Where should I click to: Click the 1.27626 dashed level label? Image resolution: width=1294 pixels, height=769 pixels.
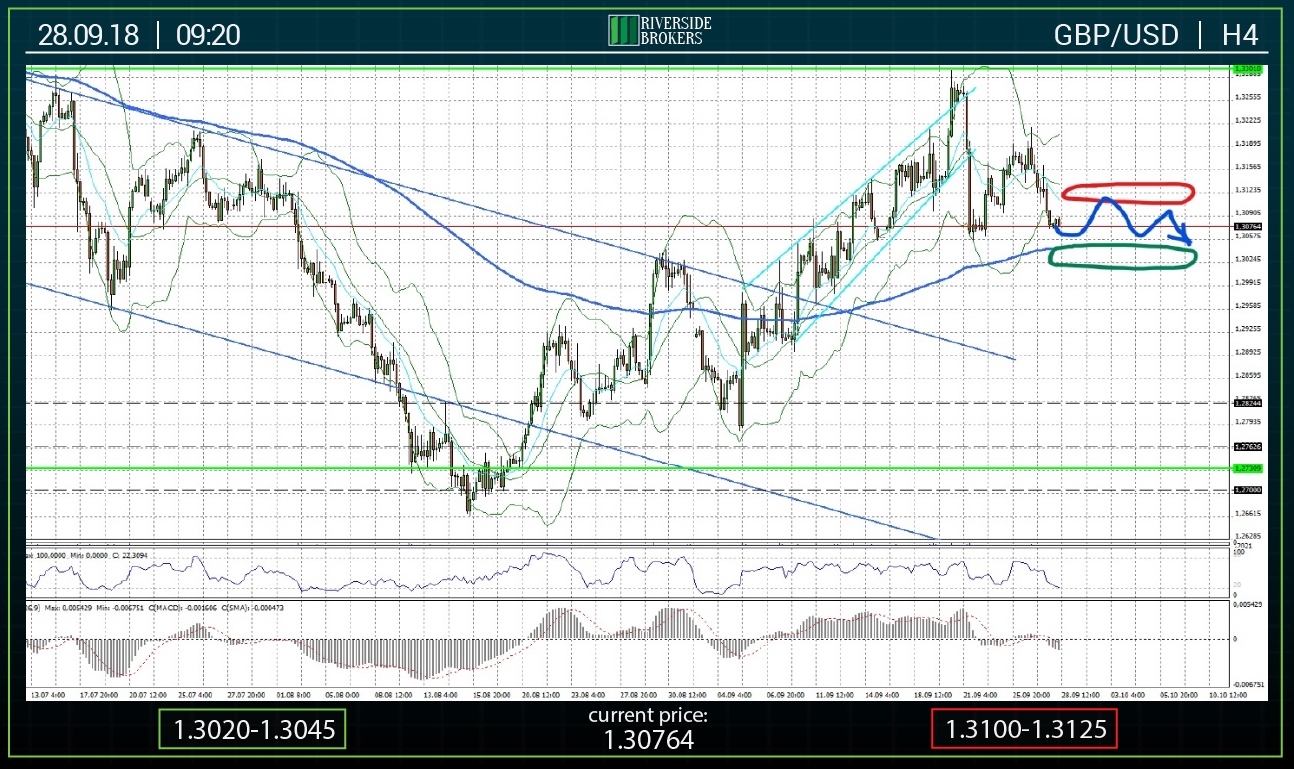1248,446
